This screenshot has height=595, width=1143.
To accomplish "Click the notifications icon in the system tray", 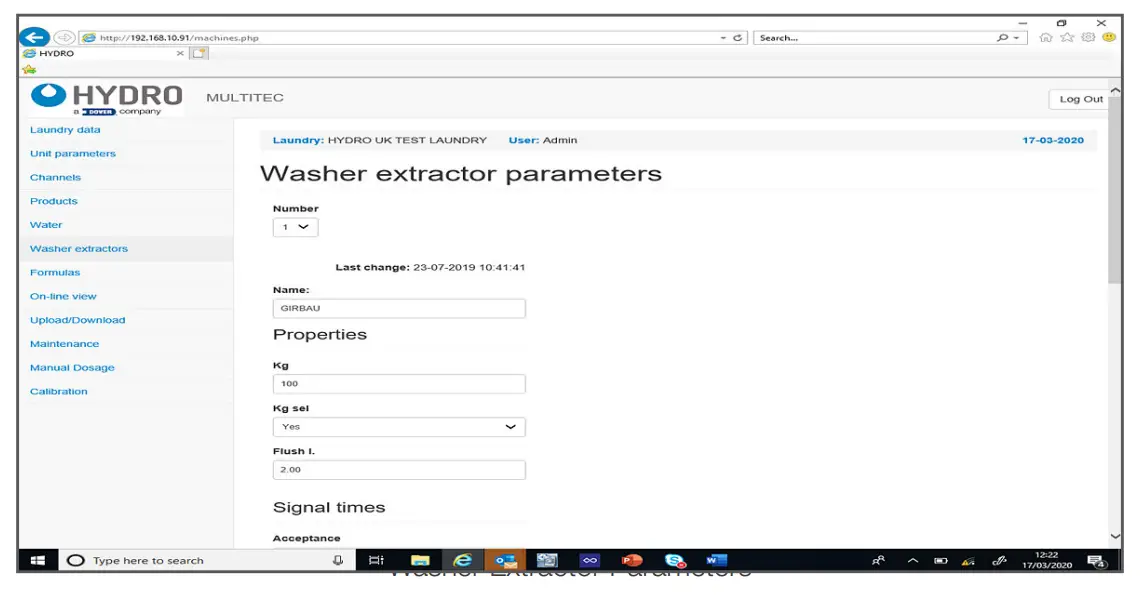I will coord(1098,561).
